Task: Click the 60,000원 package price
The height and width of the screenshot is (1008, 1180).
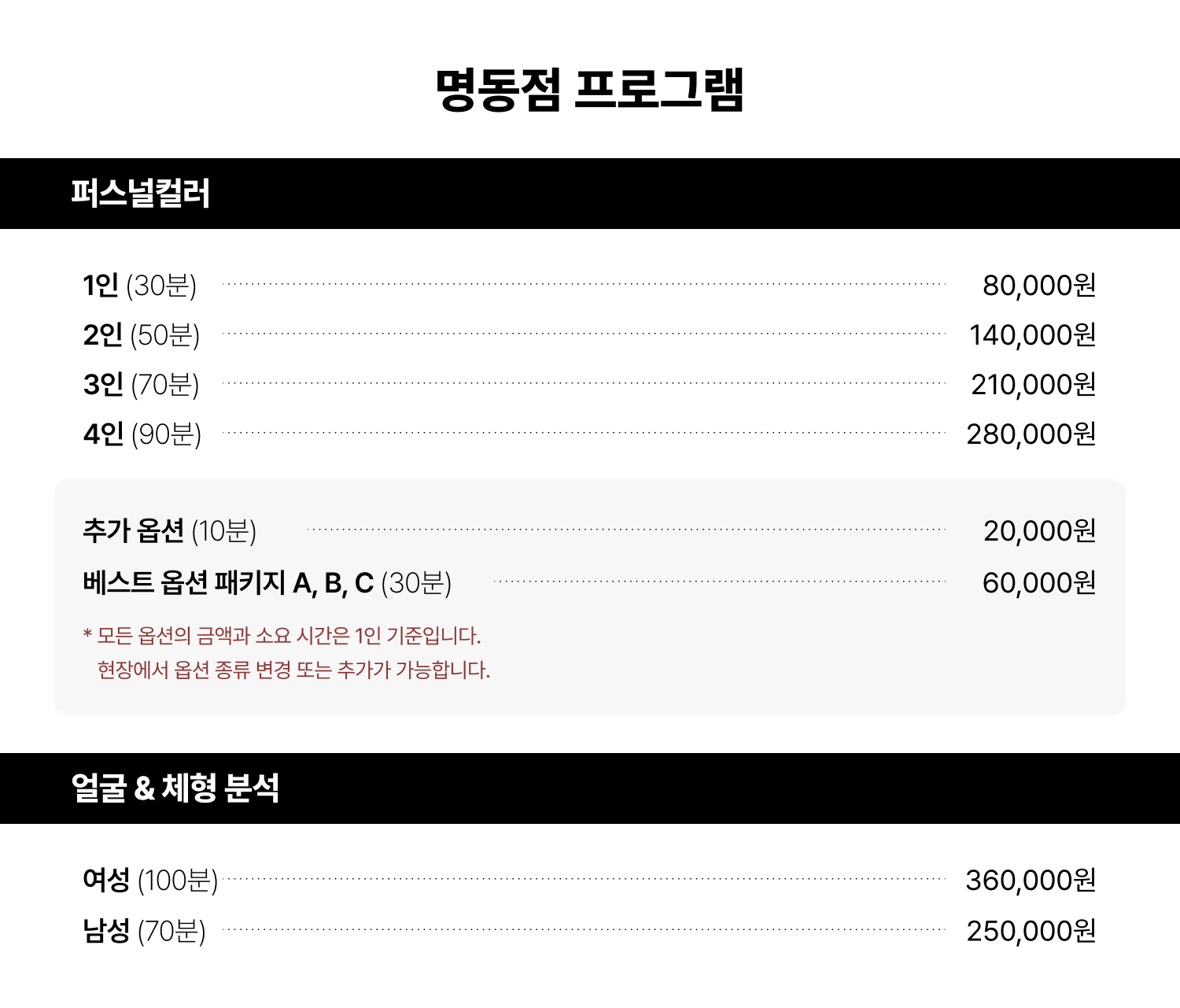Action: 1038,583
